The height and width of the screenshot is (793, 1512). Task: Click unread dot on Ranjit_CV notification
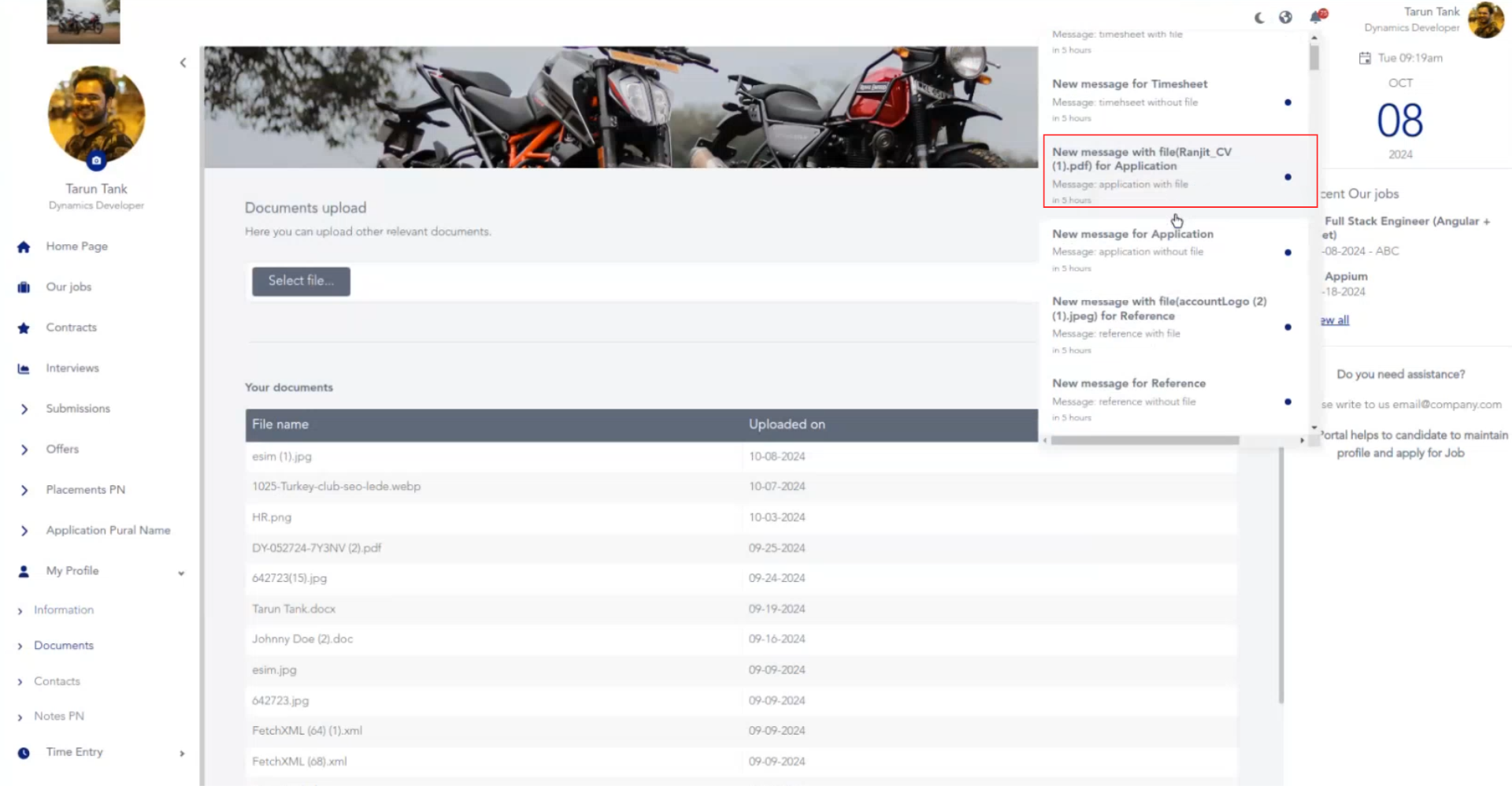[x=1288, y=177]
